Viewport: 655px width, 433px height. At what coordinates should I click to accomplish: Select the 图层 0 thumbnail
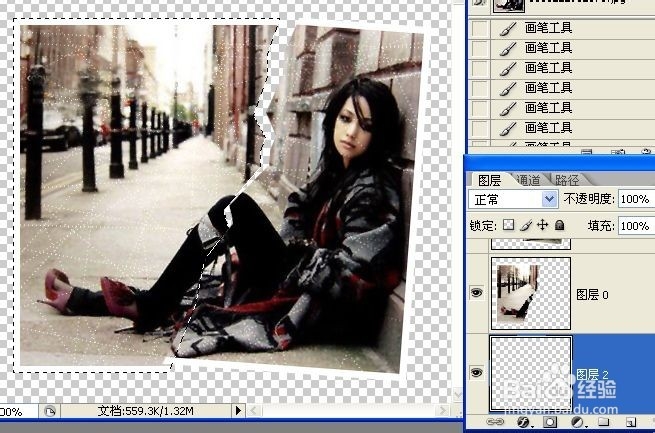pos(531,293)
